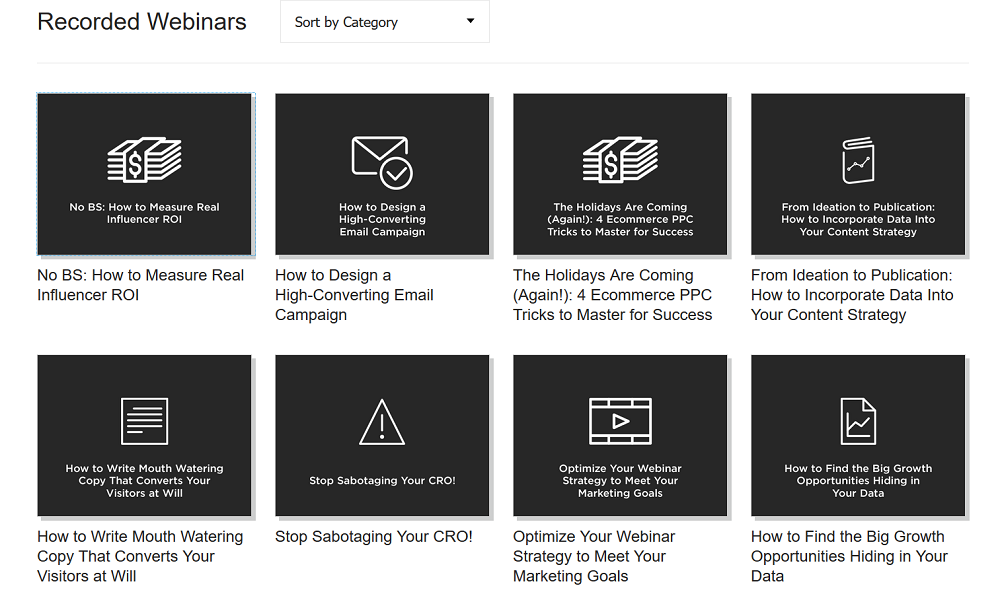The image size is (1000, 592).
Task: Open 'Optimize Your Webinar Strategy' title link below thumbnail
Action: click(x=594, y=556)
